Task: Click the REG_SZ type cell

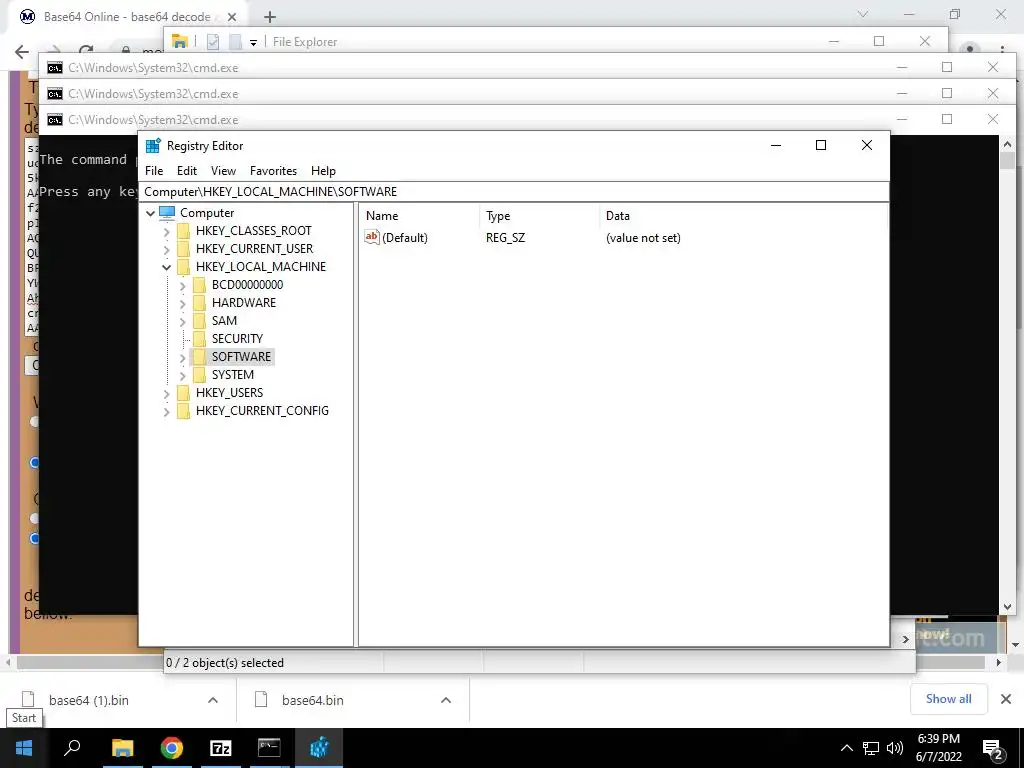Action: tap(505, 238)
